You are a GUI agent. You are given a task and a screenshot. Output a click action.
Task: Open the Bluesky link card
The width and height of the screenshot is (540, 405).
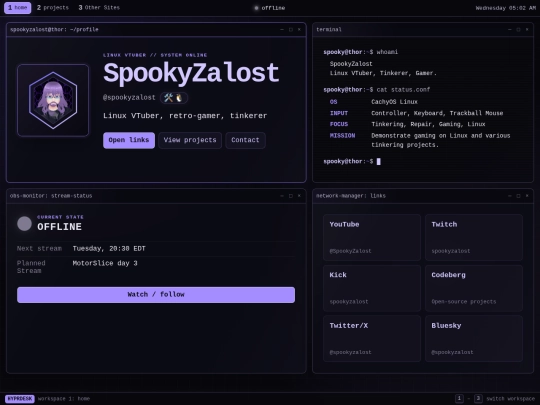(x=474, y=339)
